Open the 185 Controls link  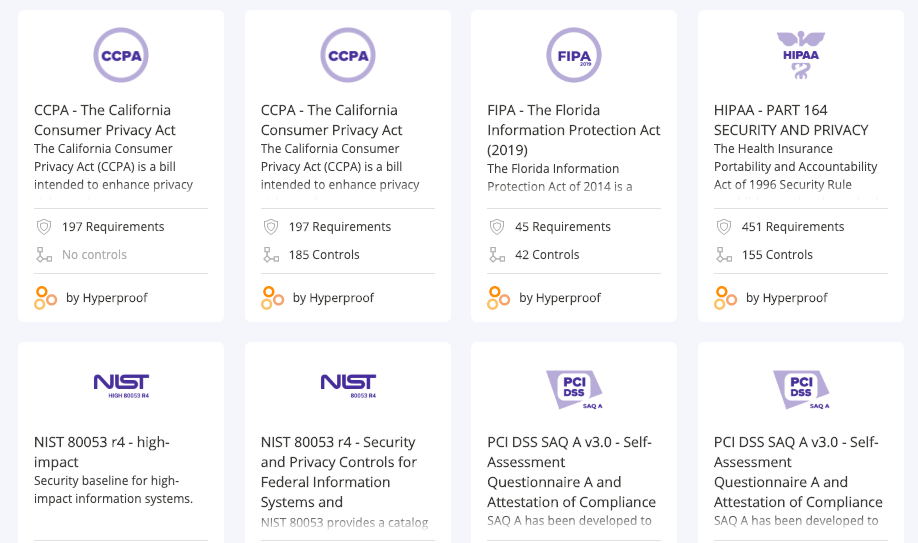(x=323, y=255)
